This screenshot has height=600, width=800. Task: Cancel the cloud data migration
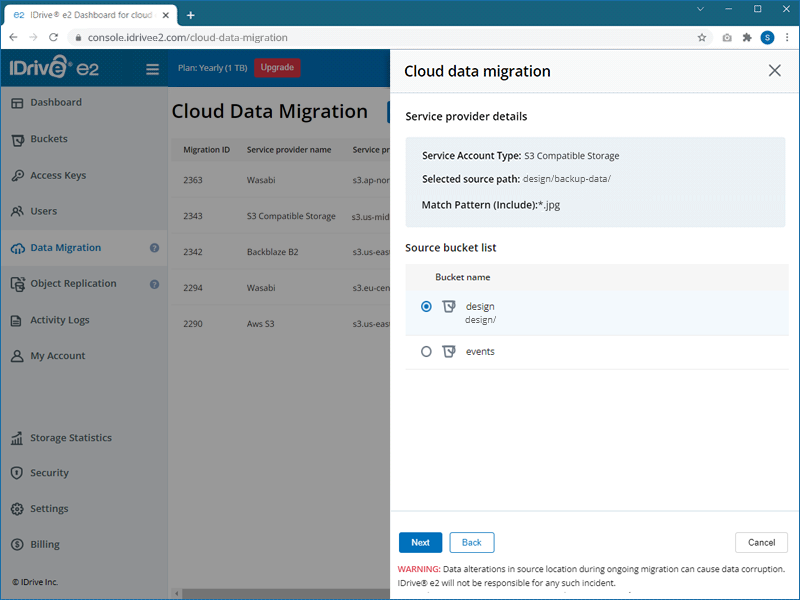(x=761, y=543)
